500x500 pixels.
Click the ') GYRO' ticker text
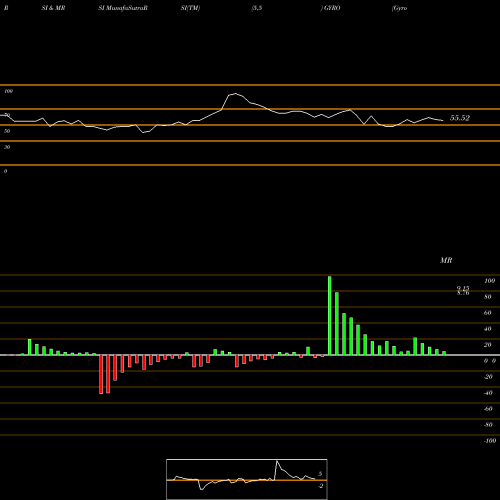330,8
